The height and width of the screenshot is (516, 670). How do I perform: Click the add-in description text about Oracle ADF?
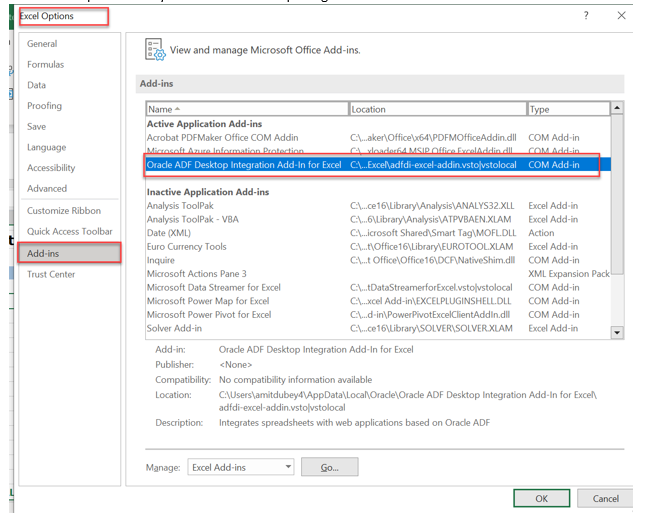tap(354, 422)
